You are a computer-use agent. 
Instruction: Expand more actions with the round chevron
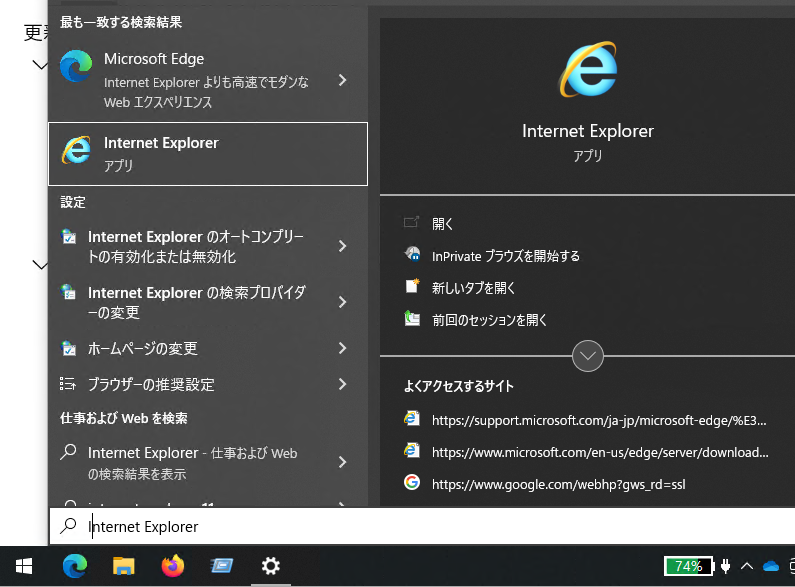[x=588, y=356]
